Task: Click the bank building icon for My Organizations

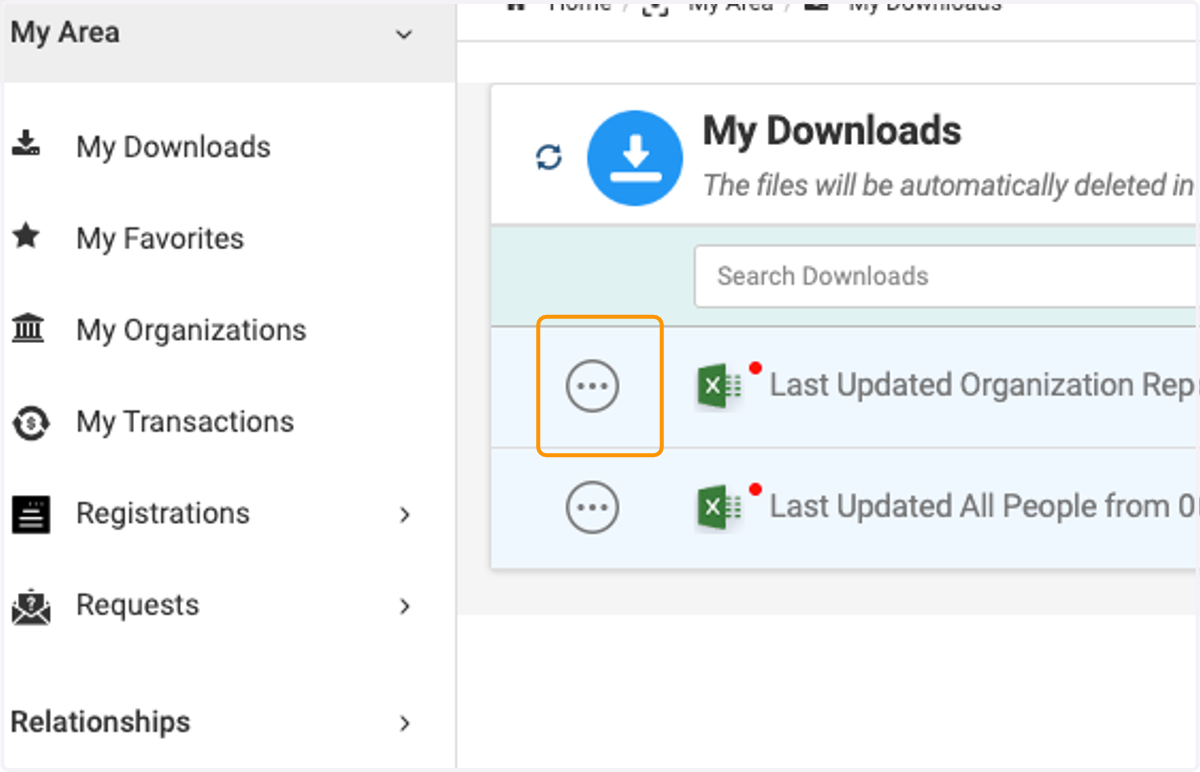Action: [x=28, y=328]
